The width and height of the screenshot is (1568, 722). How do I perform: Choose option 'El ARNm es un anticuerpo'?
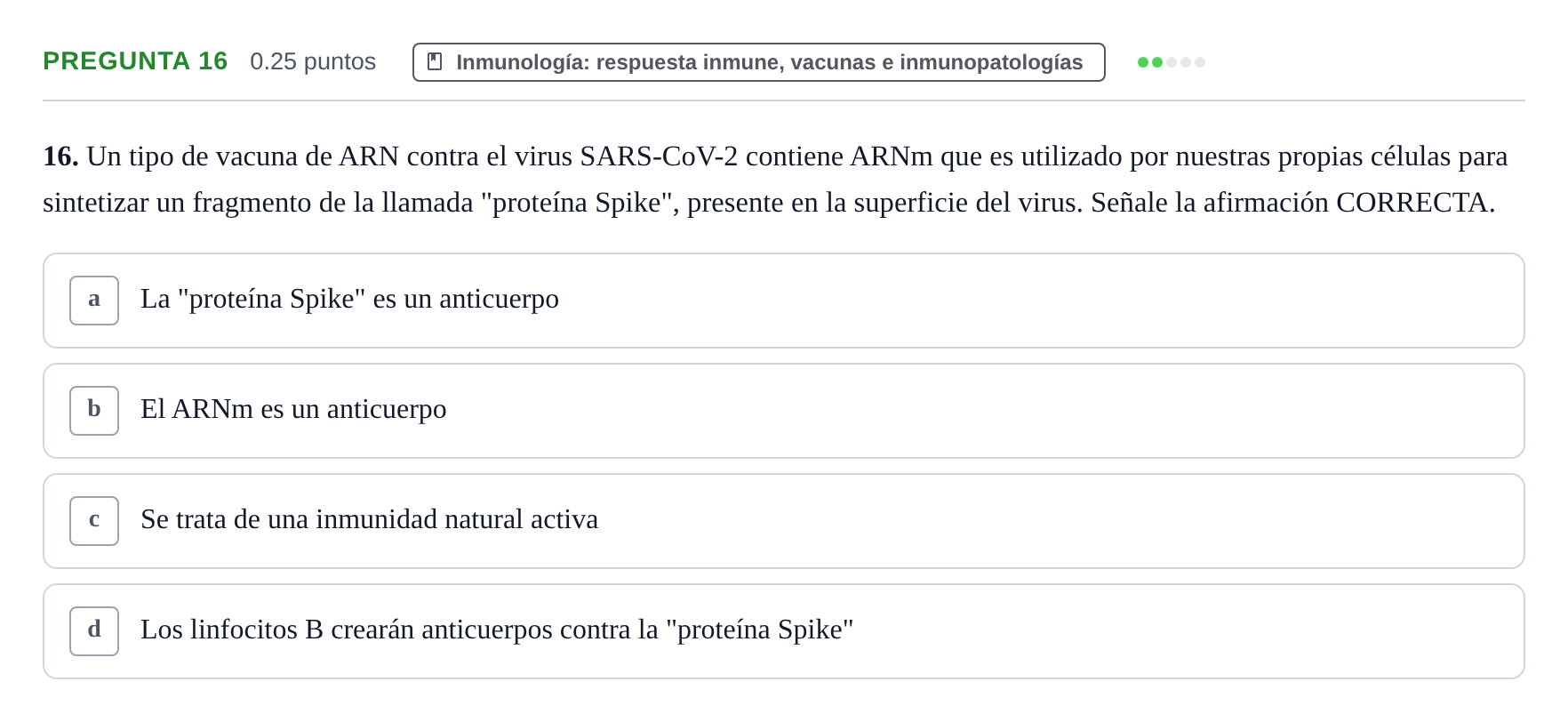coord(784,411)
